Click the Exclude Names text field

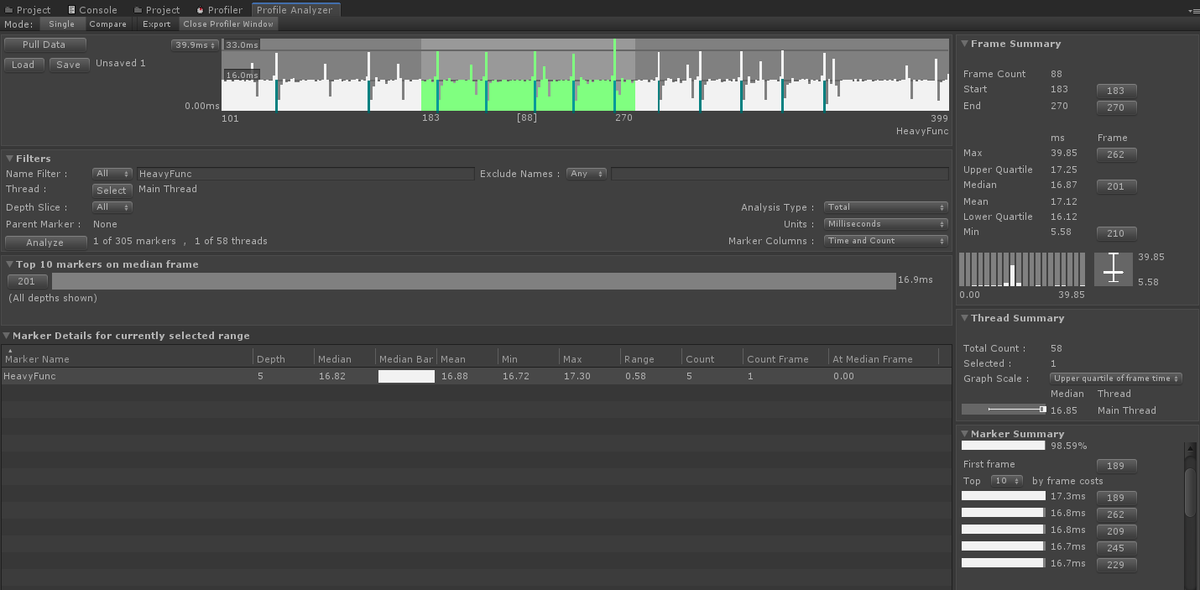(x=780, y=174)
